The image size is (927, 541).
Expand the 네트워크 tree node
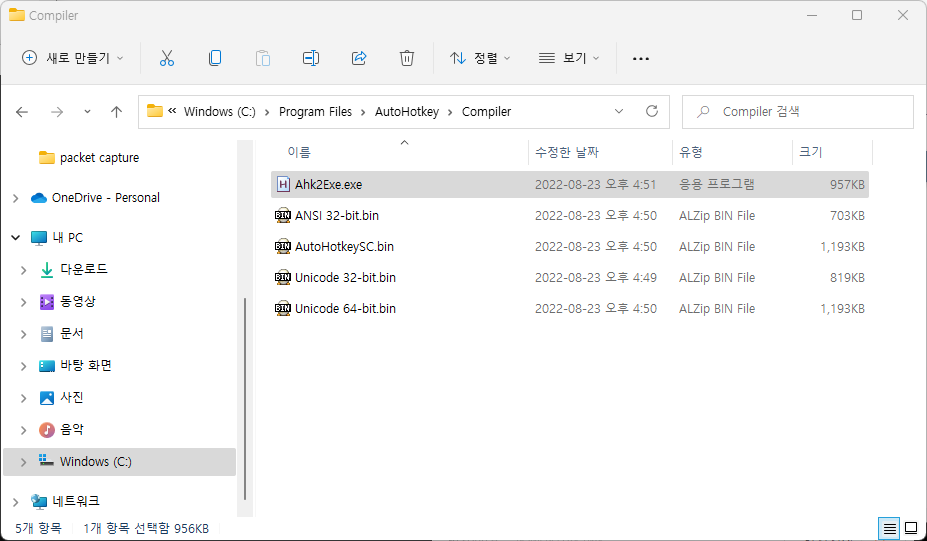point(16,502)
